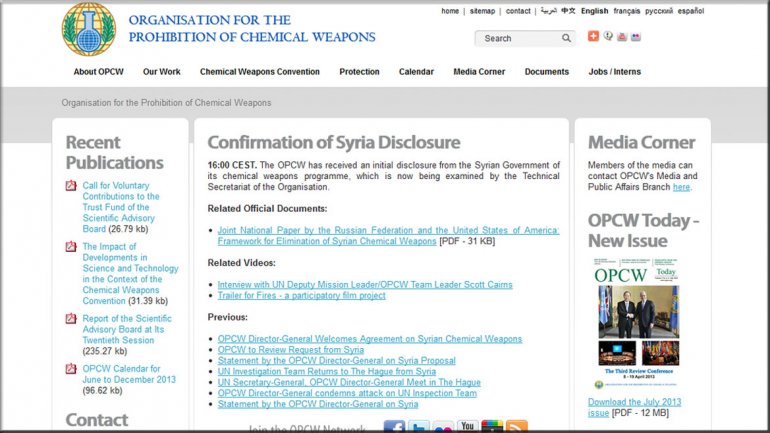
Task: Click PDF icon next to OPCW Calendar
Action: (71, 368)
